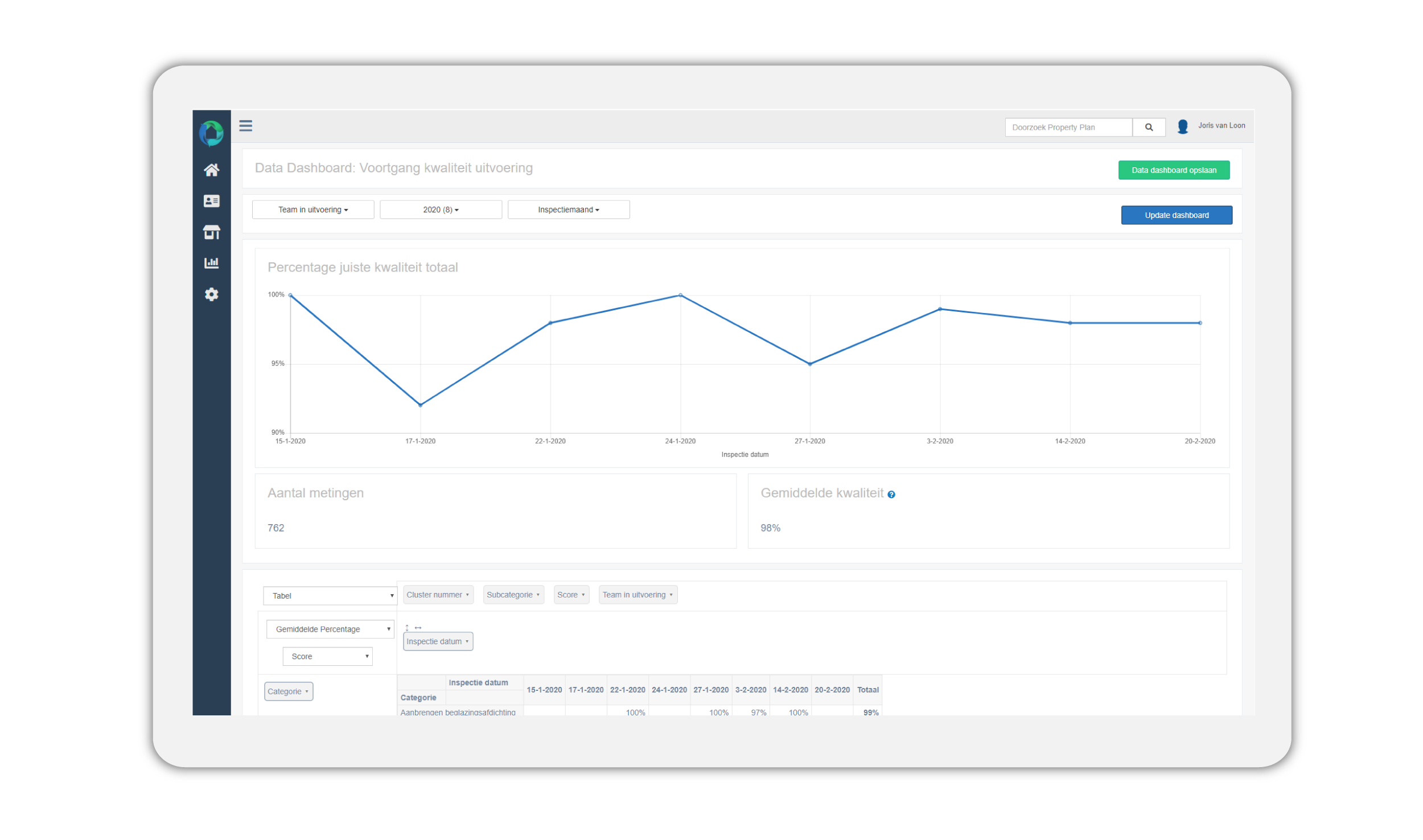Open the chart dashboards sidebar icon
The image size is (1423, 840).
click(212, 263)
